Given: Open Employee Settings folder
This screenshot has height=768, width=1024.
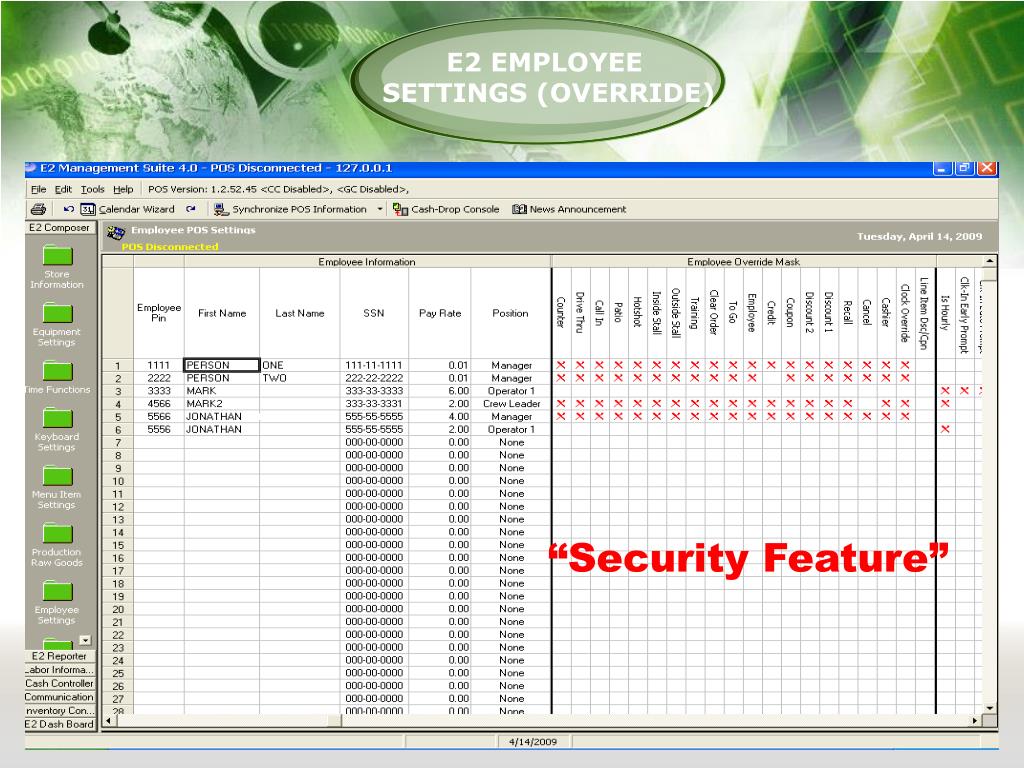Looking at the screenshot, I should click(x=57, y=602).
